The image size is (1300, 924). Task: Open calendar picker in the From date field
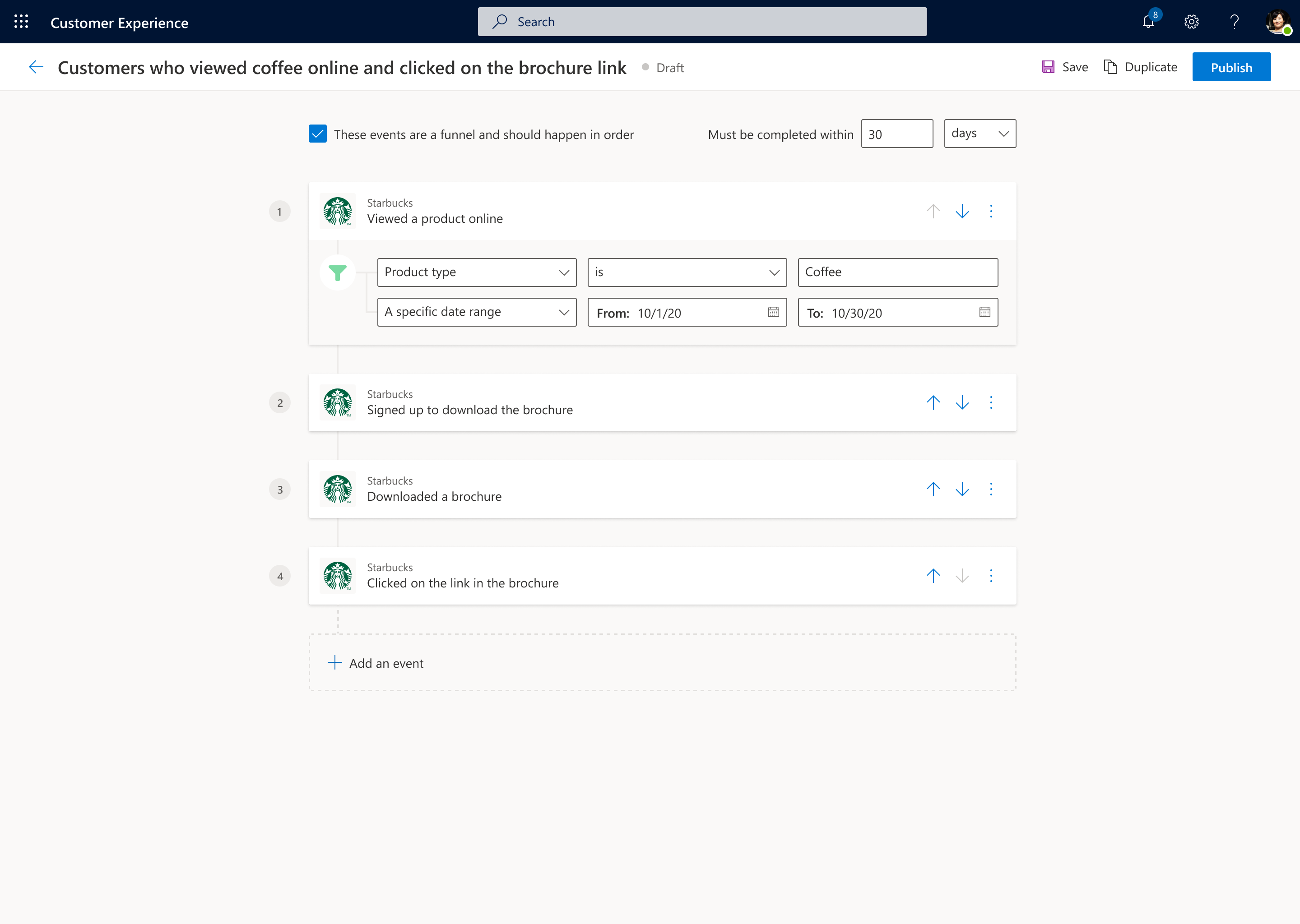coord(773,312)
